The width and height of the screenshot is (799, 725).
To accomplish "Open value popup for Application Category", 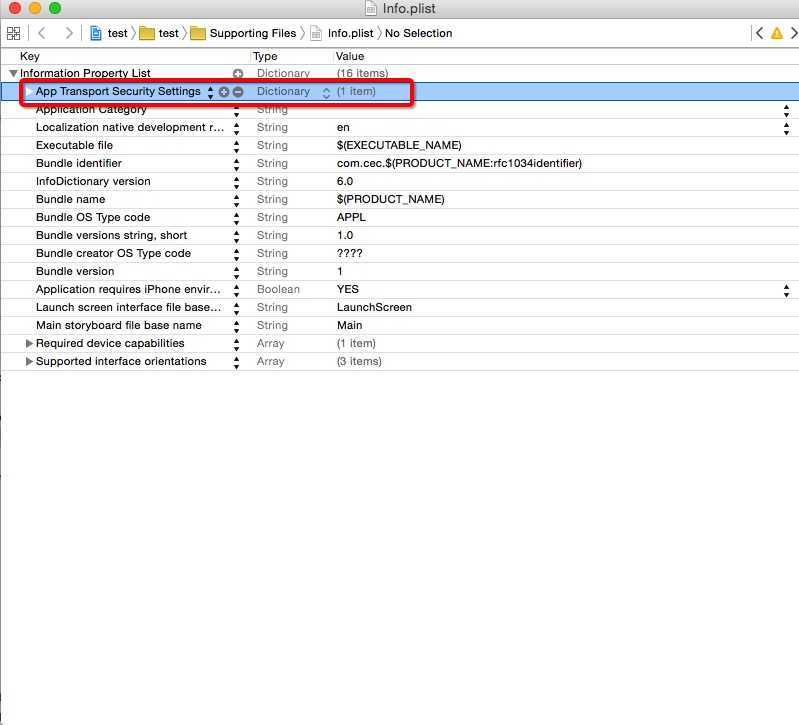I will pyautogui.click(x=786, y=111).
